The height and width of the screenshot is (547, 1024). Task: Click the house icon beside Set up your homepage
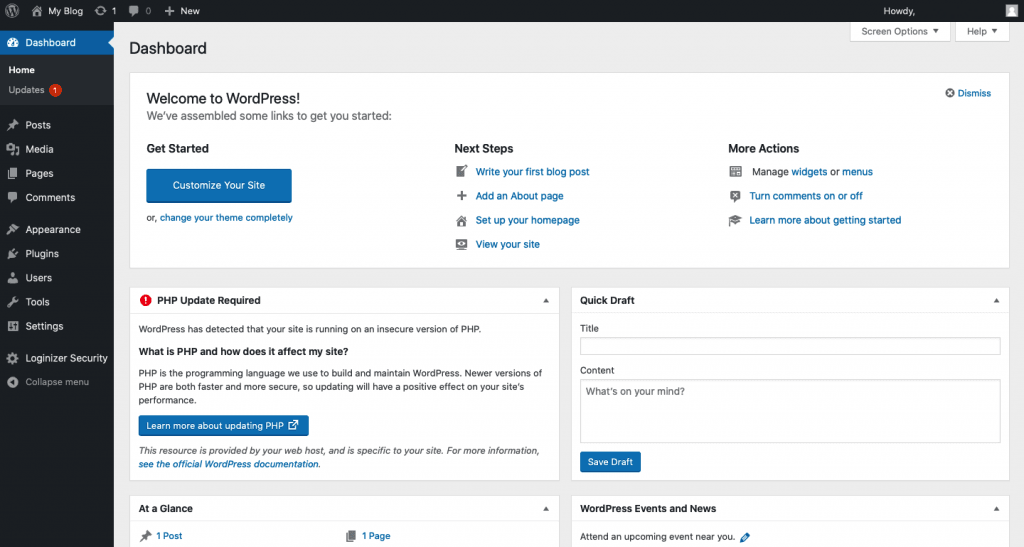click(x=461, y=221)
